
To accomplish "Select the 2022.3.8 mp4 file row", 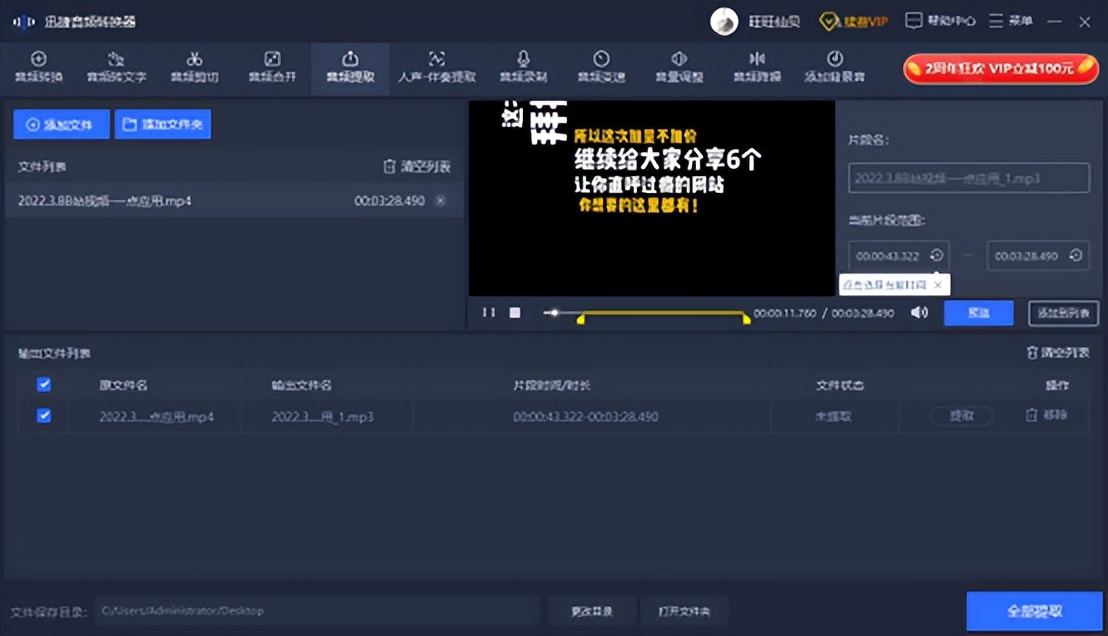I will pos(234,201).
